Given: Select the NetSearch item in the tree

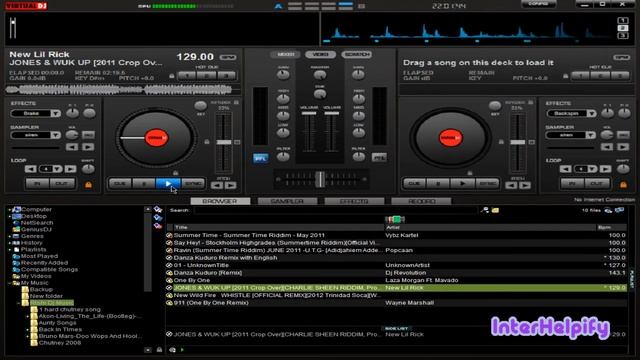Looking at the screenshot, I should pyautogui.click(x=37, y=223).
